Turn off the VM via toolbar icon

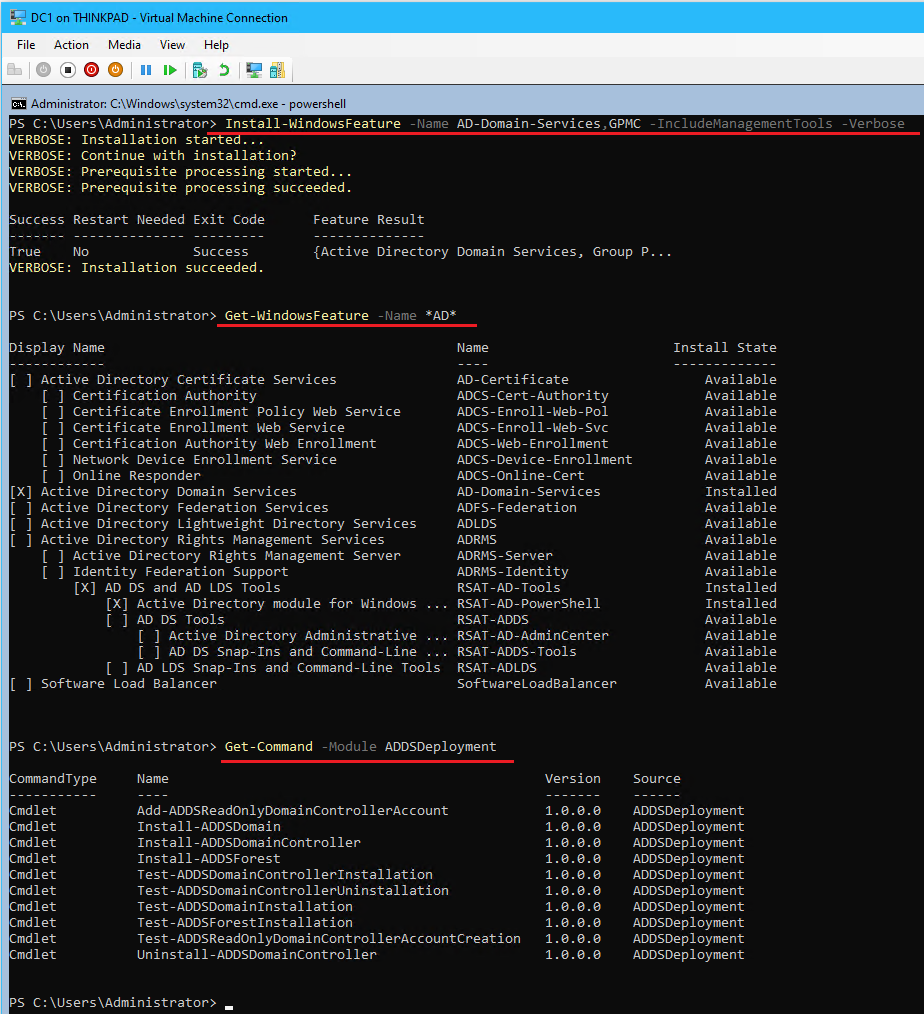[67, 70]
